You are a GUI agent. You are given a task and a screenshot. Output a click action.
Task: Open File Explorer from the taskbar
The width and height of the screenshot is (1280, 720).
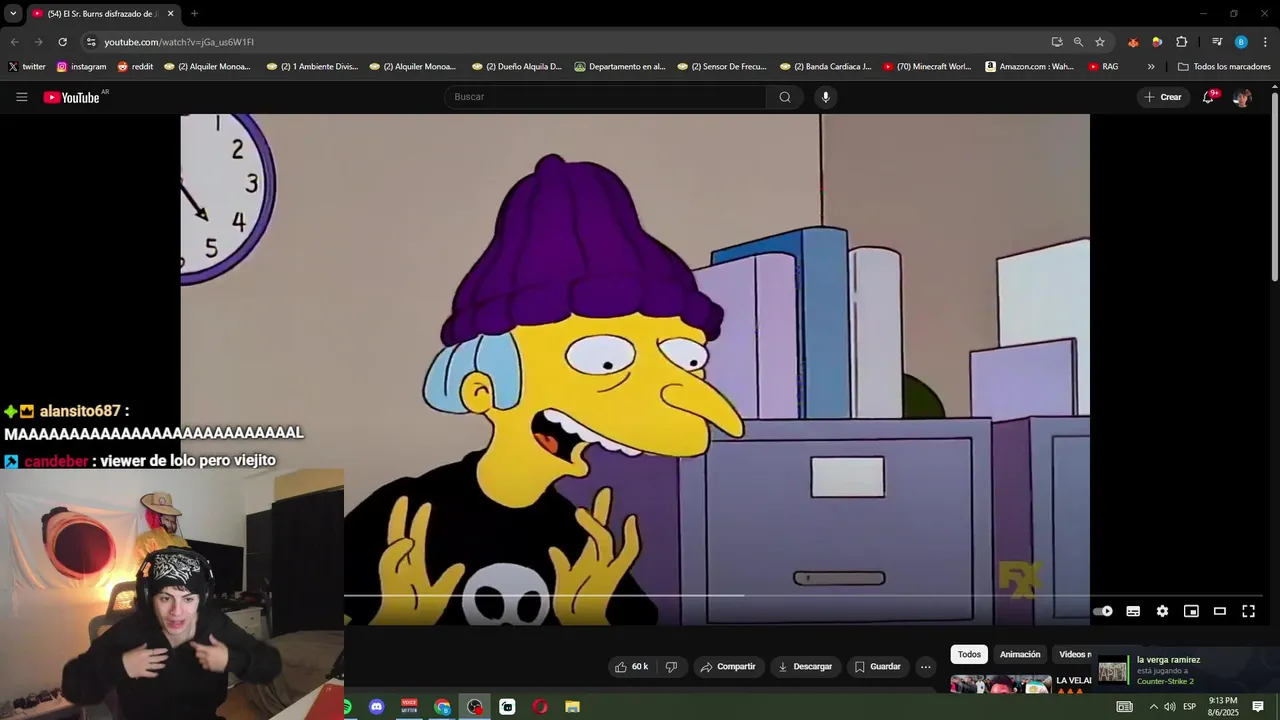(x=572, y=707)
